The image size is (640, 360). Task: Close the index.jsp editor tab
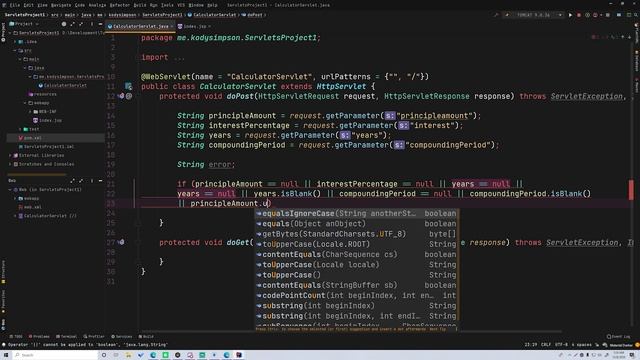209,27
